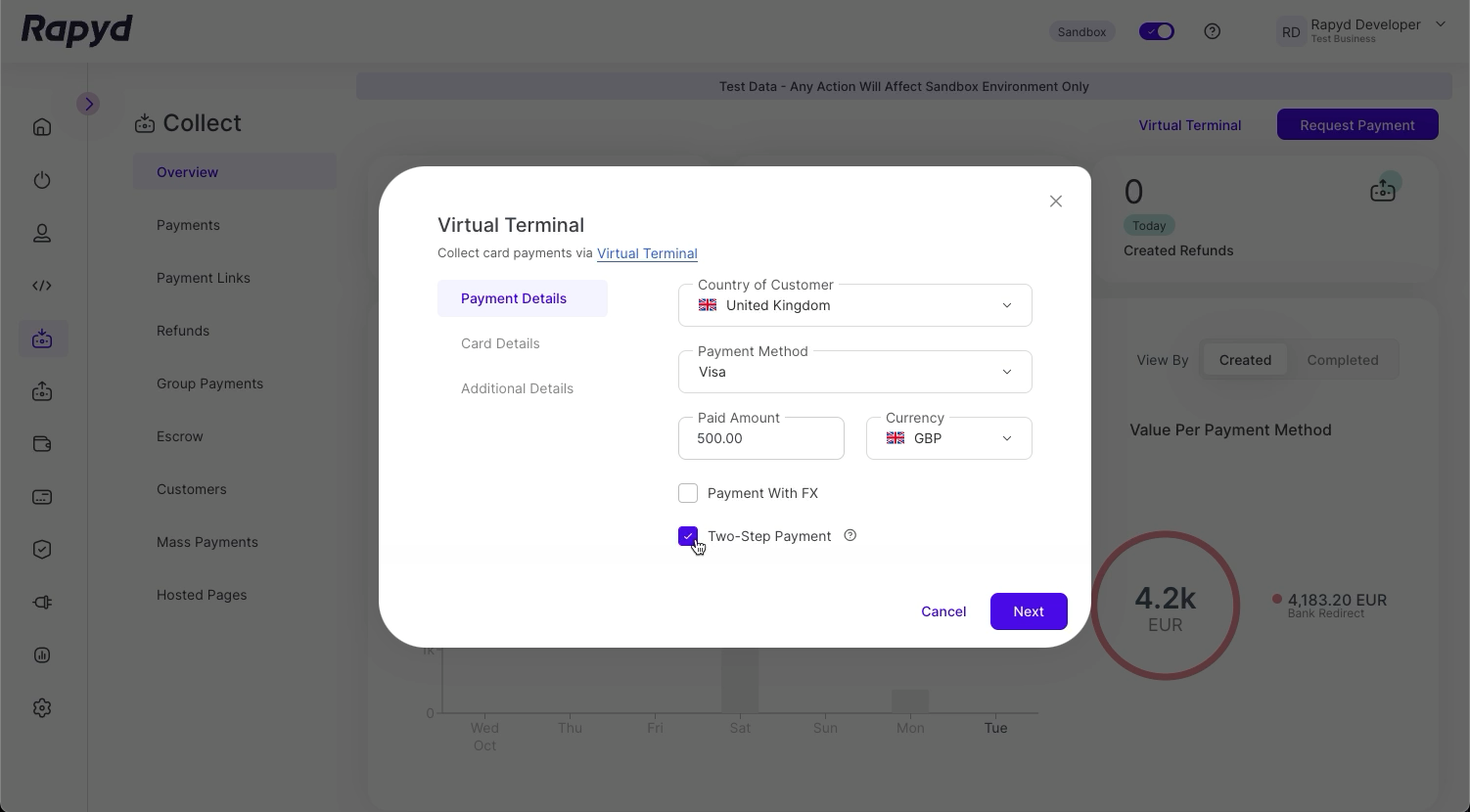Open the reports chart icon in sidebar
The height and width of the screenshot is (812, 1470).
click(x=42, y=655)
